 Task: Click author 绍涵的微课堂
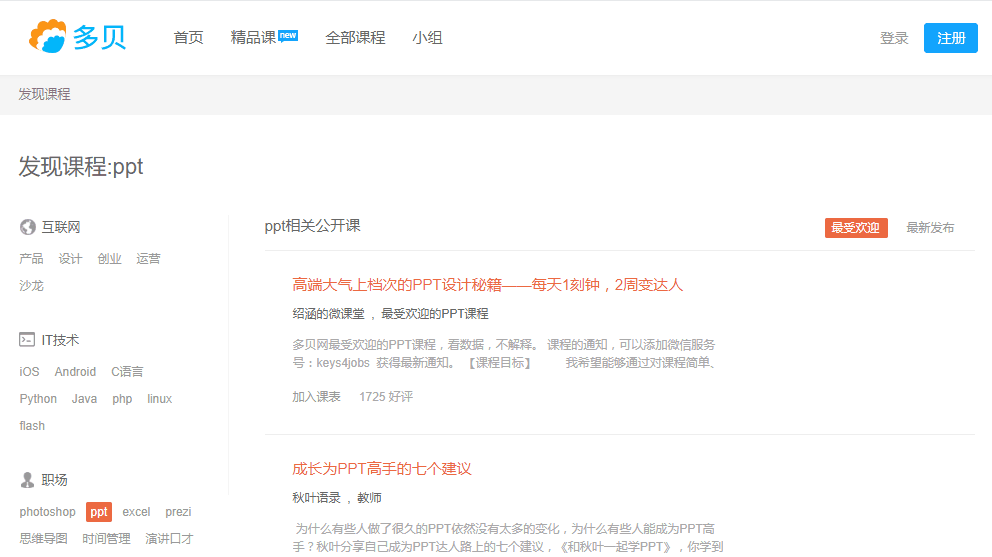coord(328,314)
